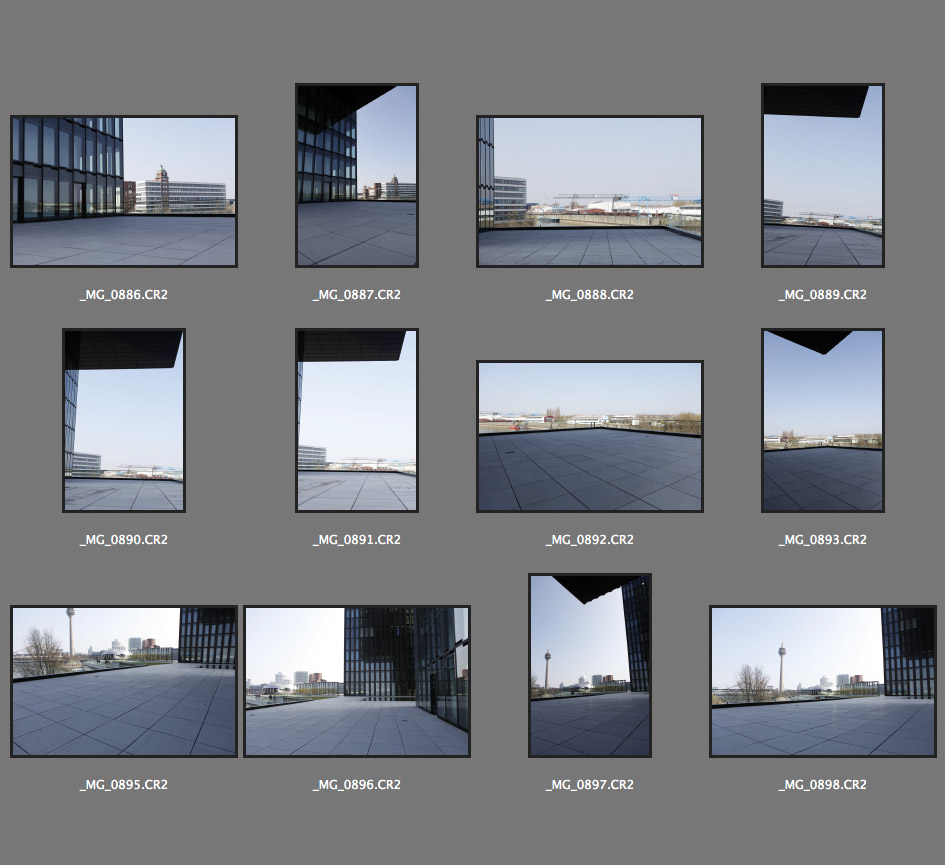This screenshot has width=945, height=865.
Task: Click the _MG_0892.CR2 filename caption
Action: [x=590, y=540]
